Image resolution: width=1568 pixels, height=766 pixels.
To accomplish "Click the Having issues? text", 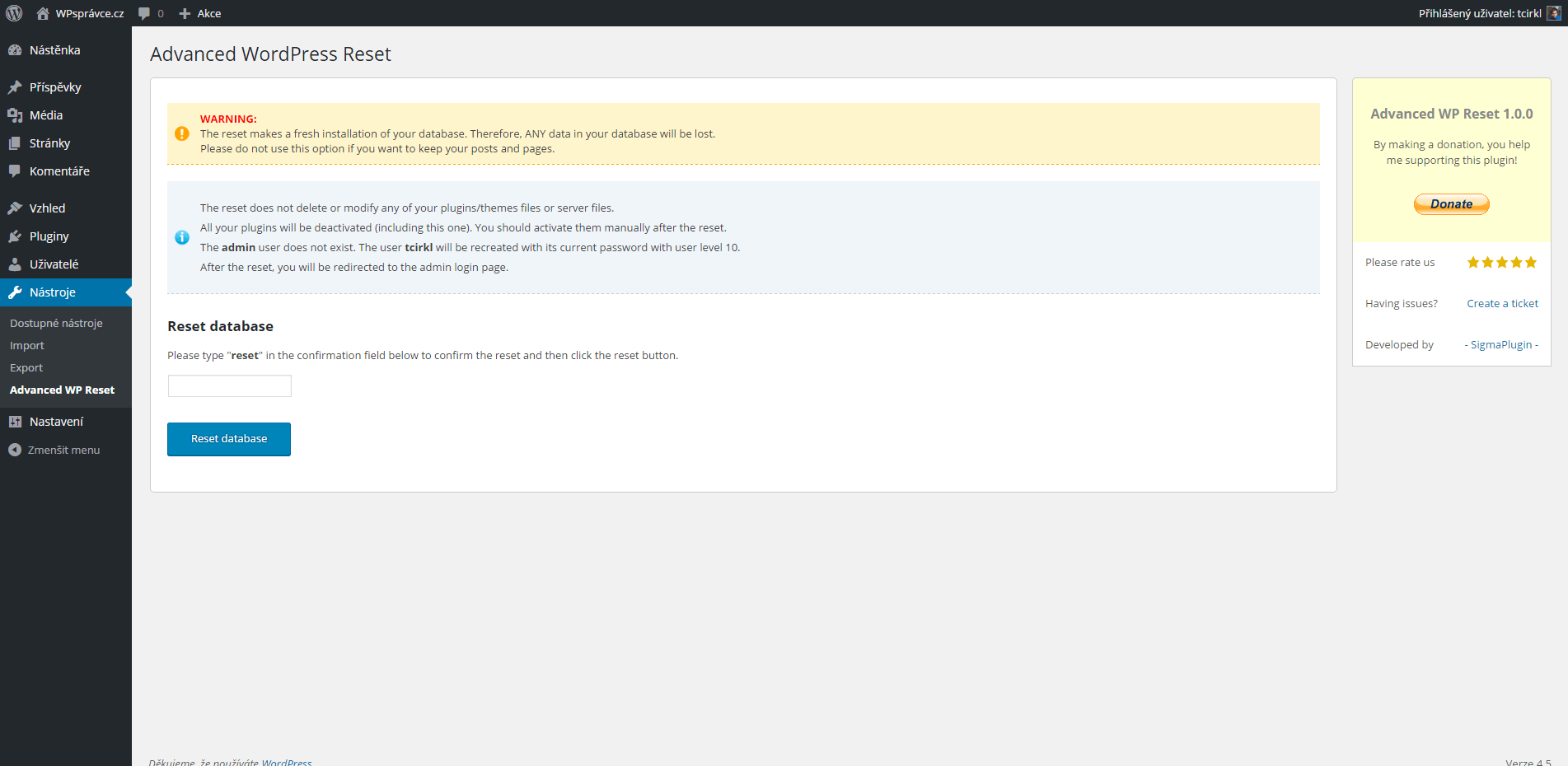I will click(x=1401, y=304).
